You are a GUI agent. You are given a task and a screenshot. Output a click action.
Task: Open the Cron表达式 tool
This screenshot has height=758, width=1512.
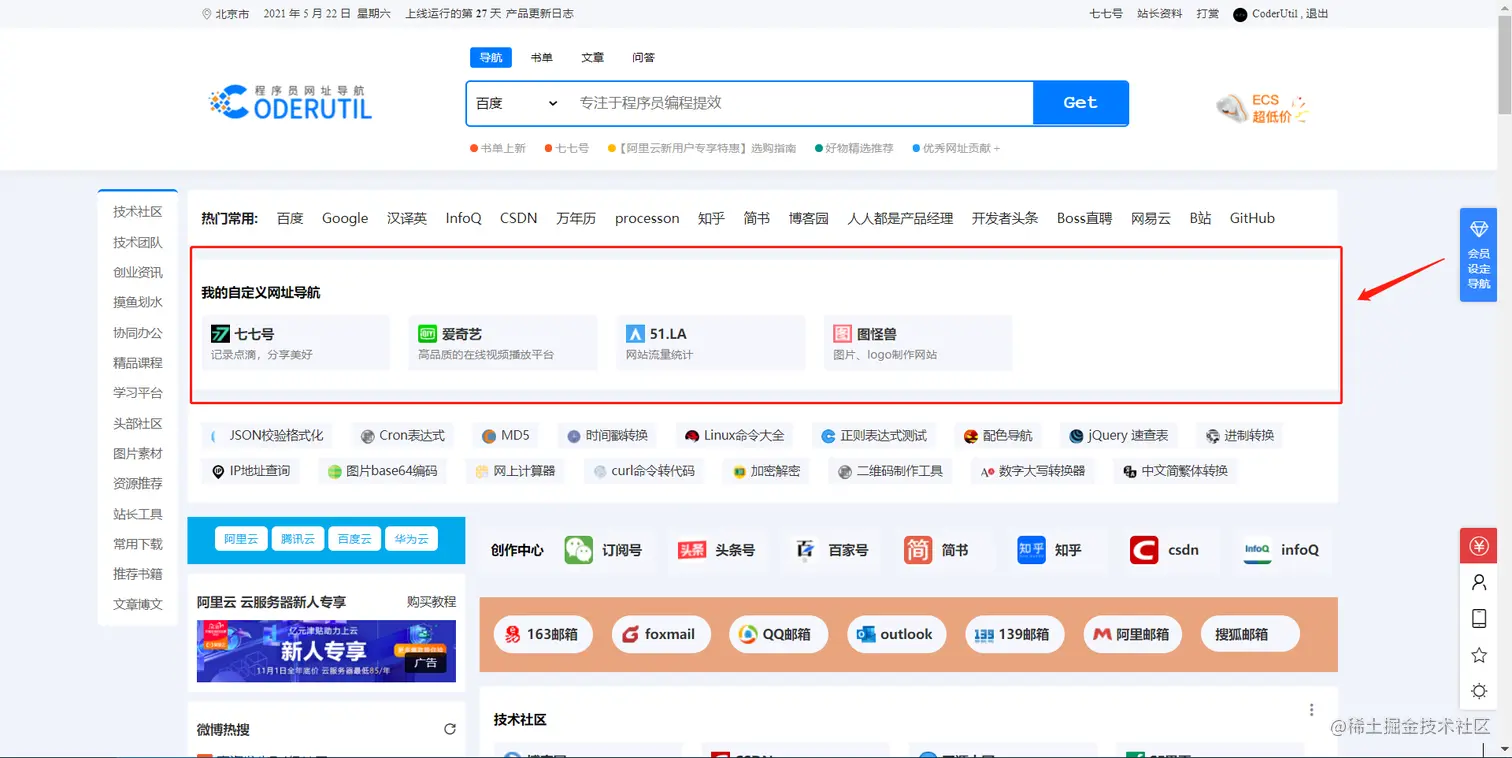(403, 436)
